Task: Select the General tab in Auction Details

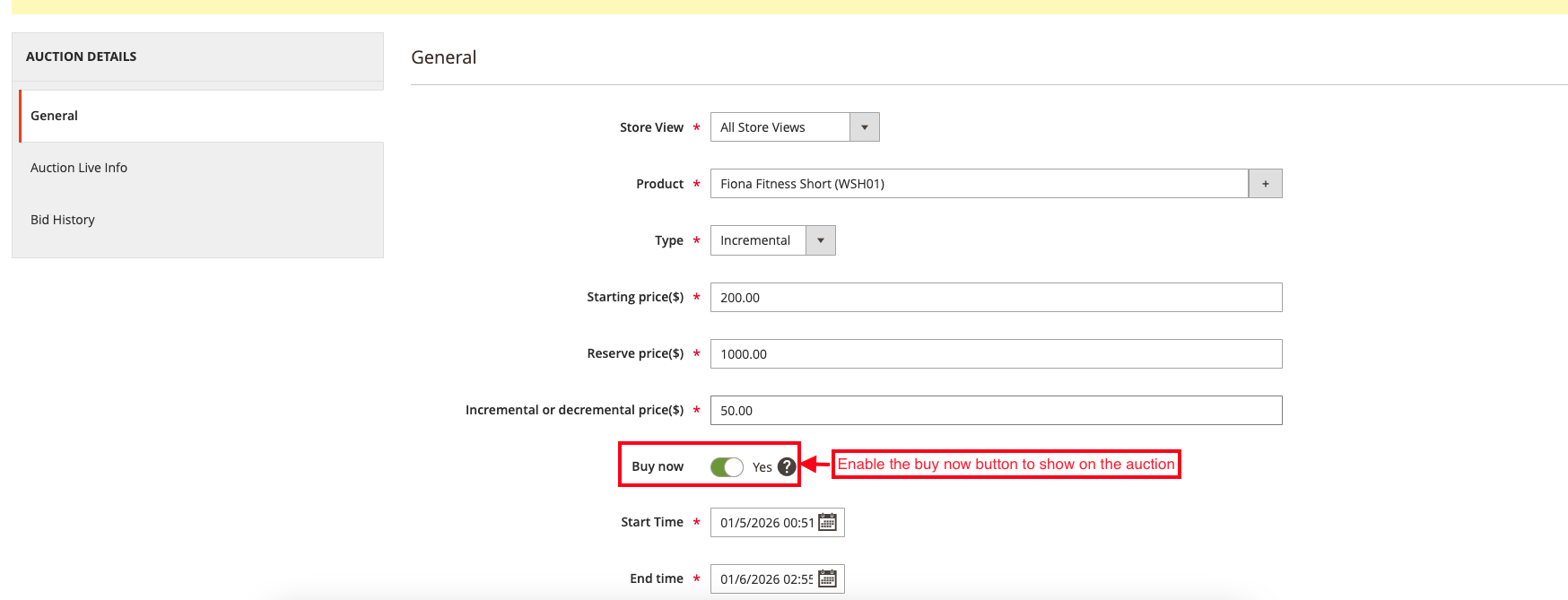Action: [x=55, y=116]
